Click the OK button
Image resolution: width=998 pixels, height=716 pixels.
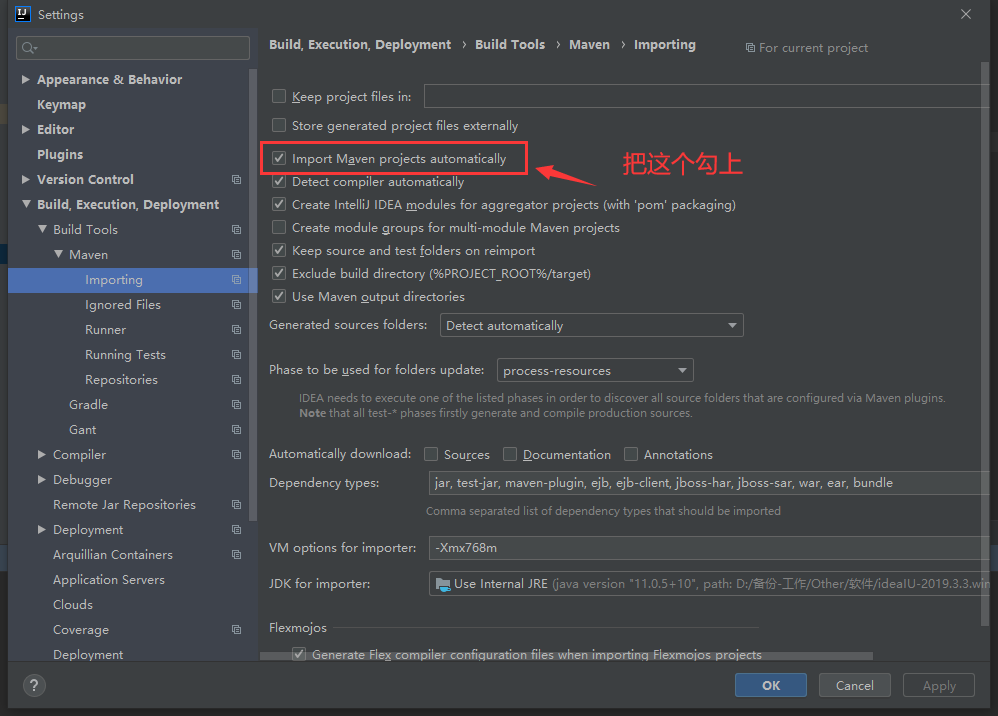click(771, 685)
